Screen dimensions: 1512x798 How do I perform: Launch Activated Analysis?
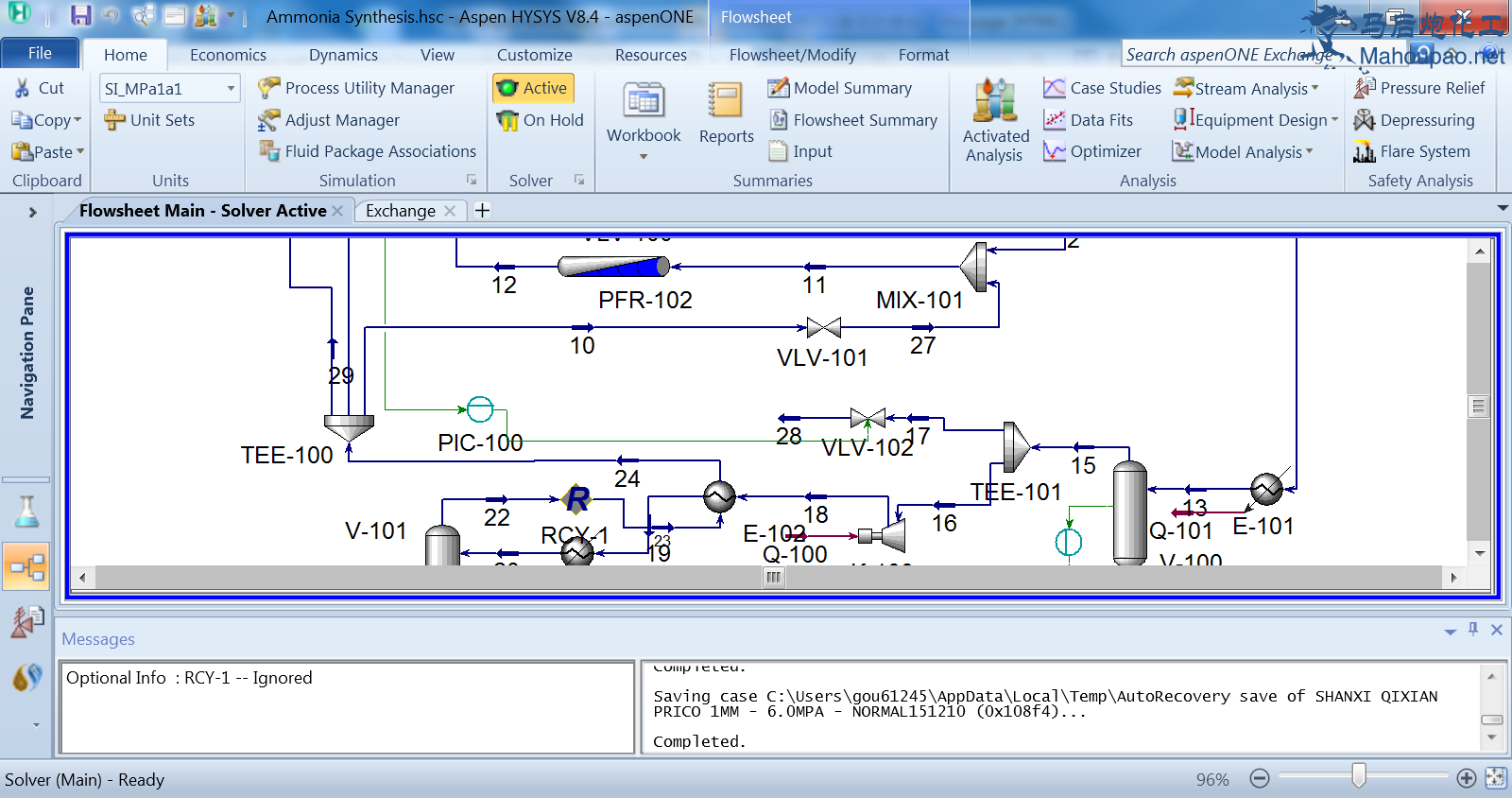[x=995, y=120]
